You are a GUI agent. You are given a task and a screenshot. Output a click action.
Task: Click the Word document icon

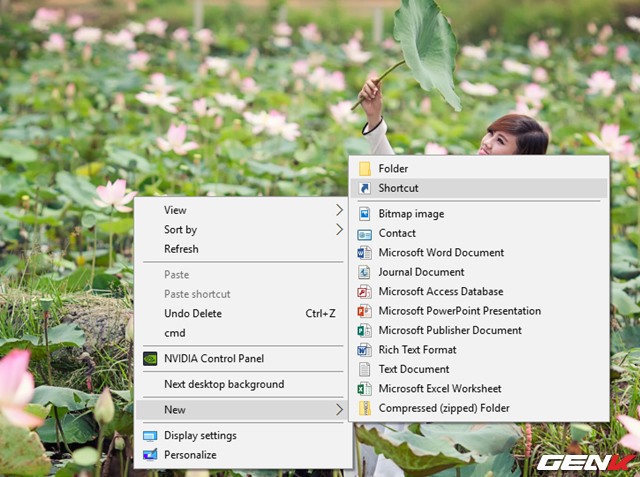coord(364,253)
